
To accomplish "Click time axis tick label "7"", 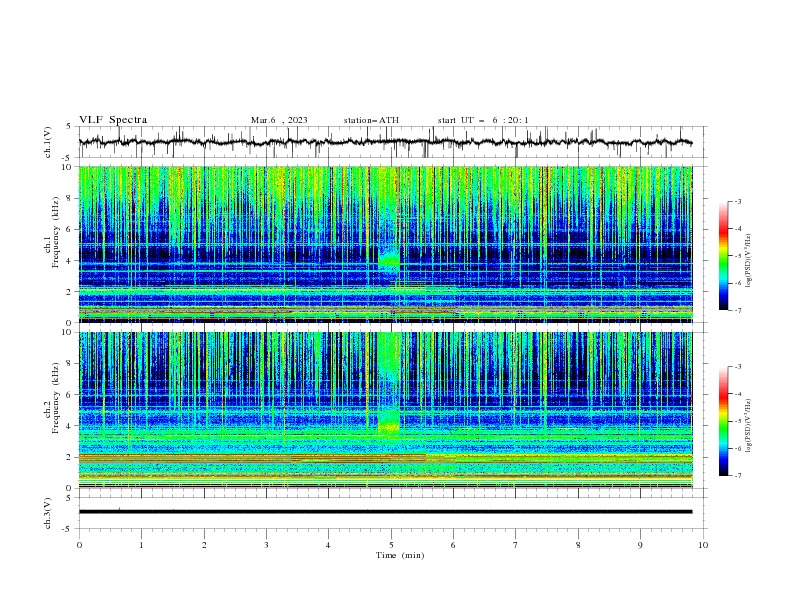I will pos(516,545).
